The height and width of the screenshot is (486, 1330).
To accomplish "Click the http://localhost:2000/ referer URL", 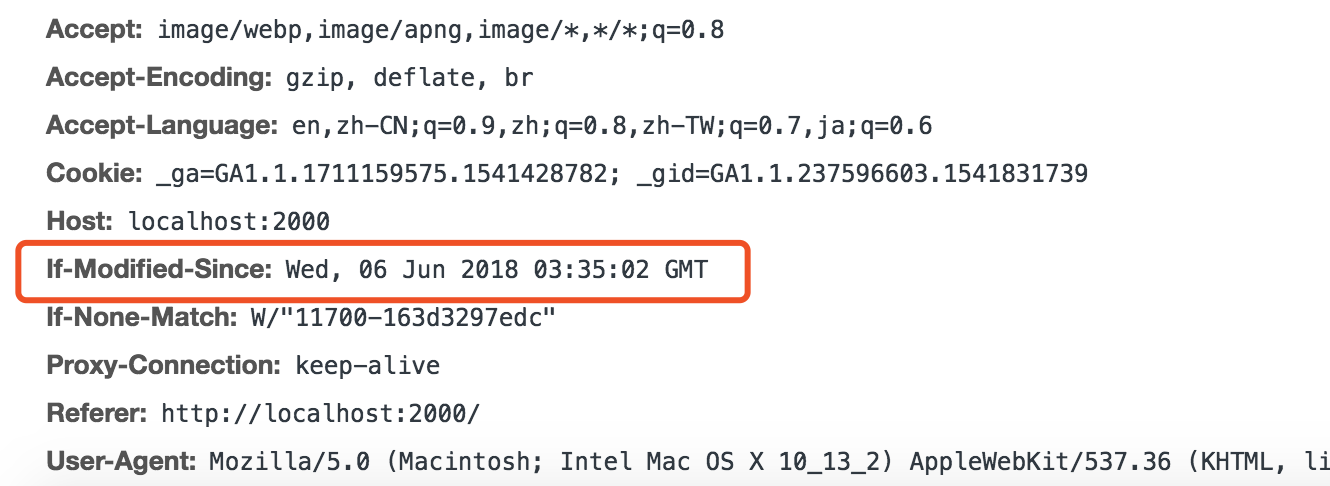I will coord(320,412).
